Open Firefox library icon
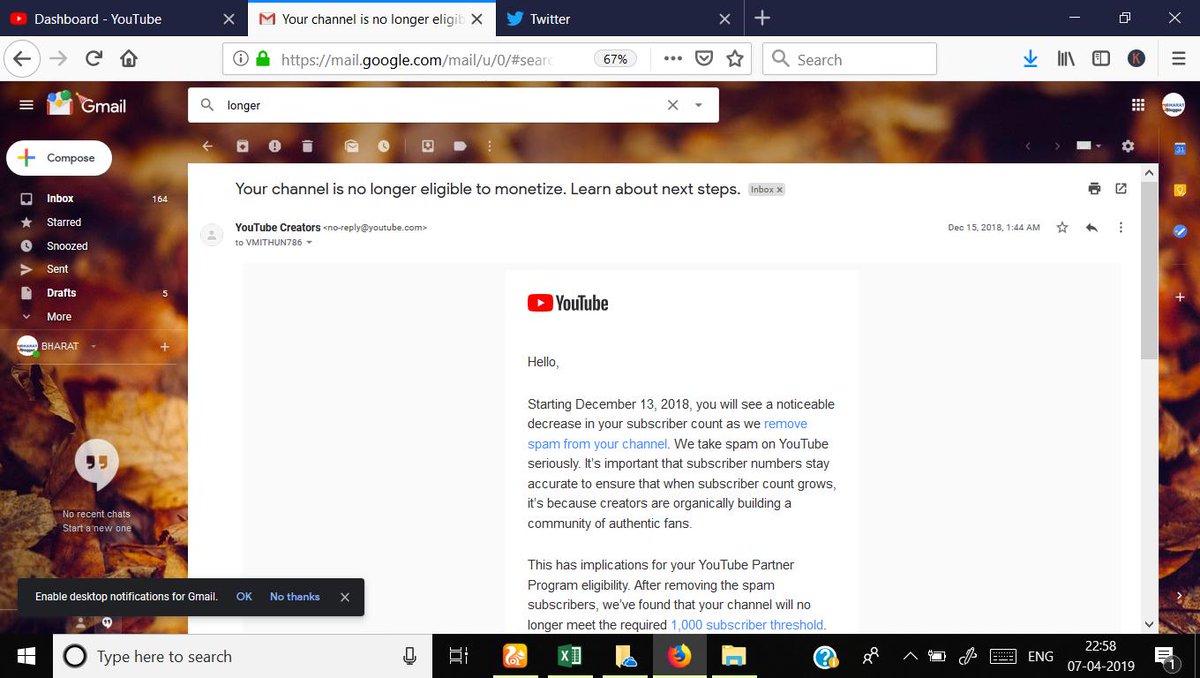This screenshot has height=678, width=1200. pyautogui.click(x=1066, y=59)
